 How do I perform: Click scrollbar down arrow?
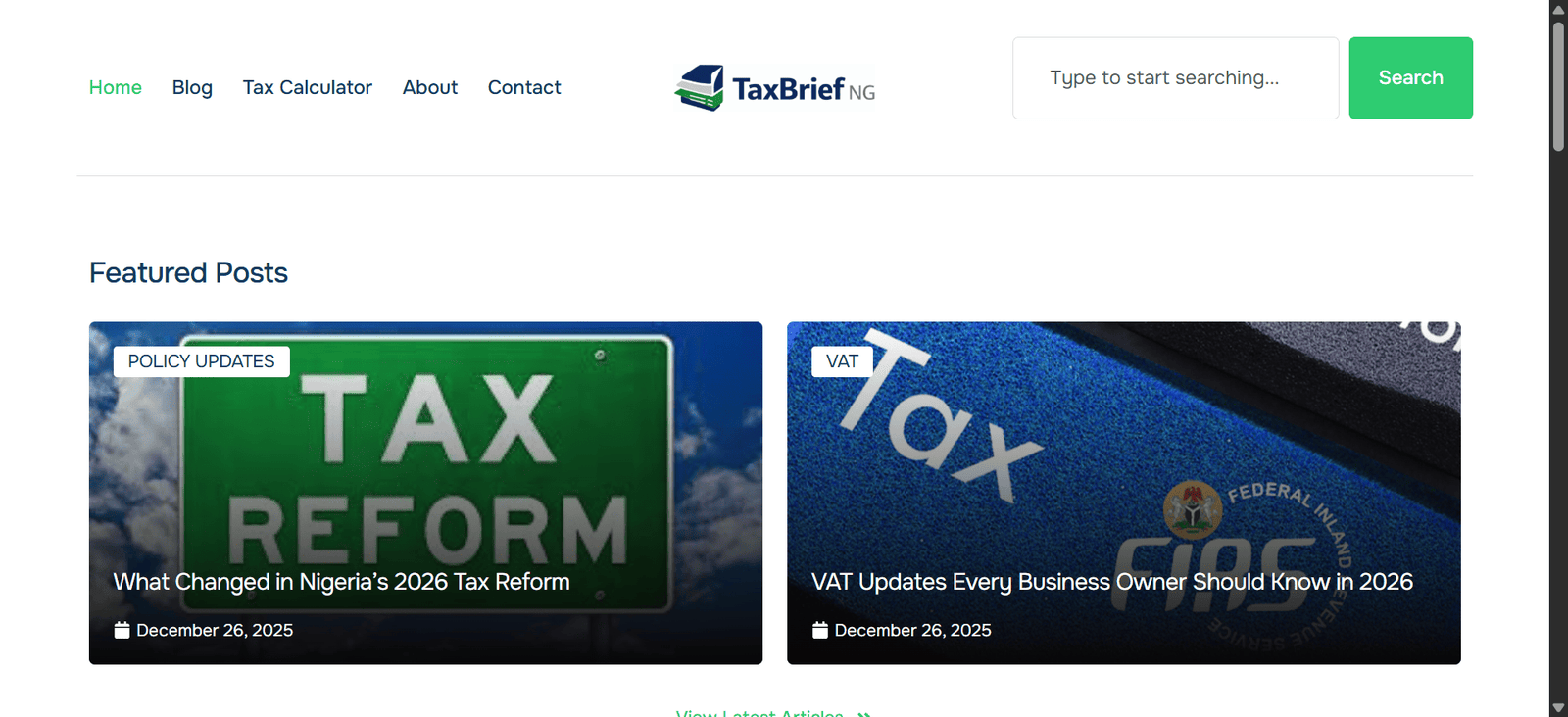coord(1558,708)
